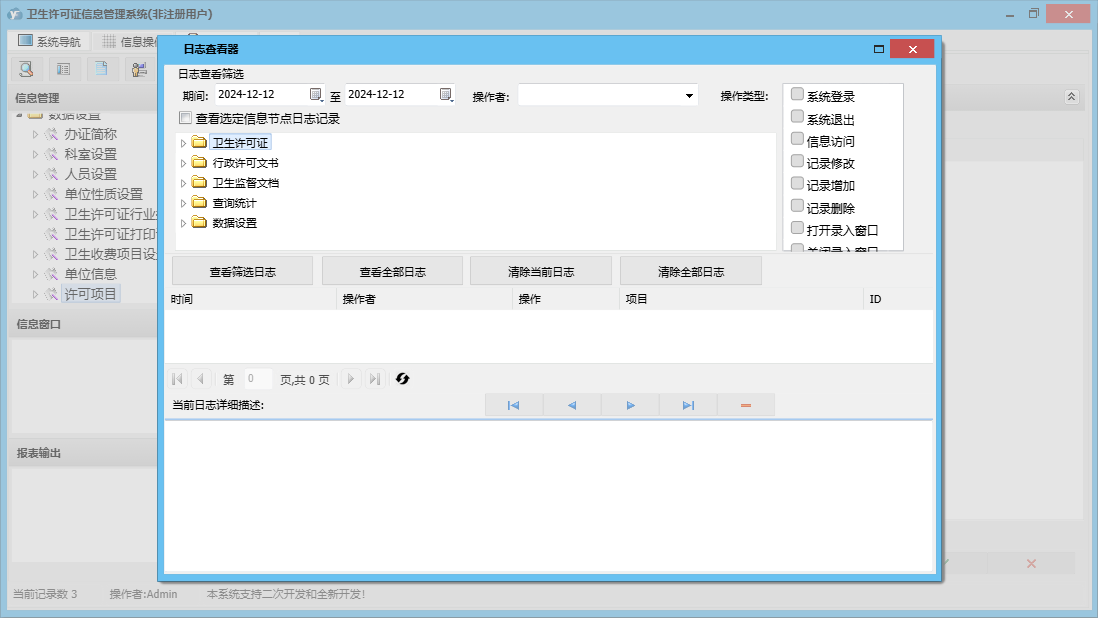Click the user settings toolbar icon

[x=139, y=69]
